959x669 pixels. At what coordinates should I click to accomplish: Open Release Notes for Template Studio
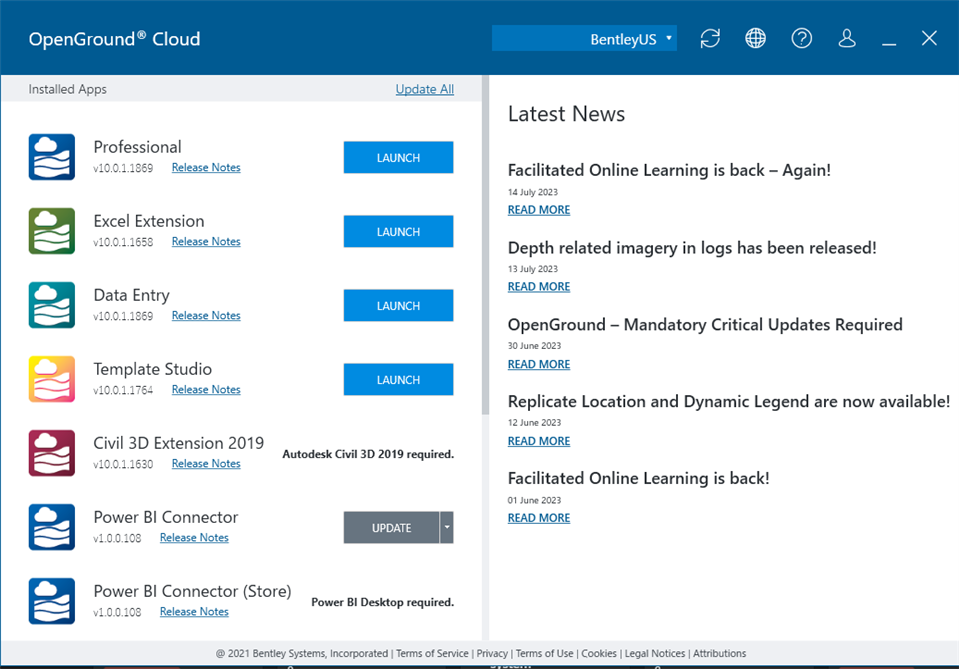point(206,390)
